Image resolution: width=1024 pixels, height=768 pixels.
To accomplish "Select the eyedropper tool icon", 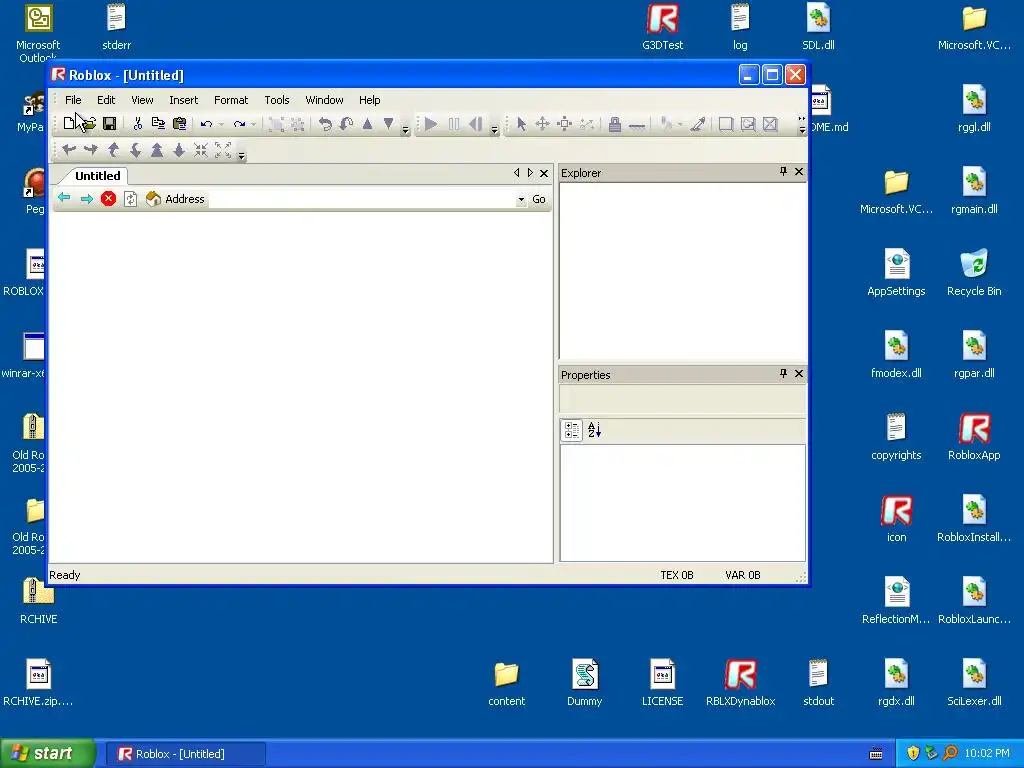I will click(x=697, y=124).
